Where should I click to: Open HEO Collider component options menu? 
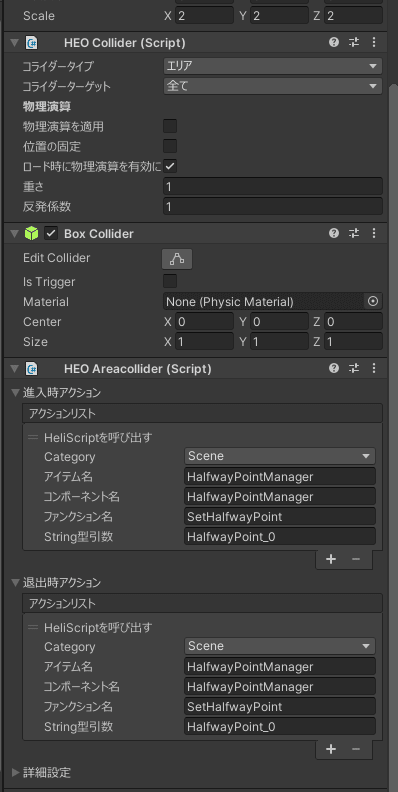point(374,42)
